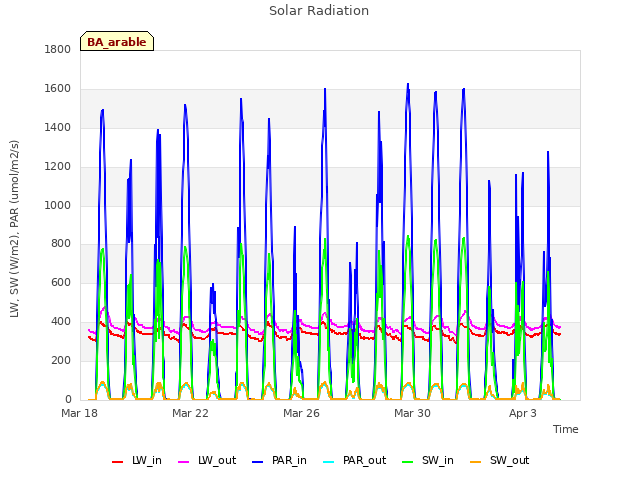Click the 1400 y-axis tick label
Screen dimensions: 640x480
click(x=58, y=128)
